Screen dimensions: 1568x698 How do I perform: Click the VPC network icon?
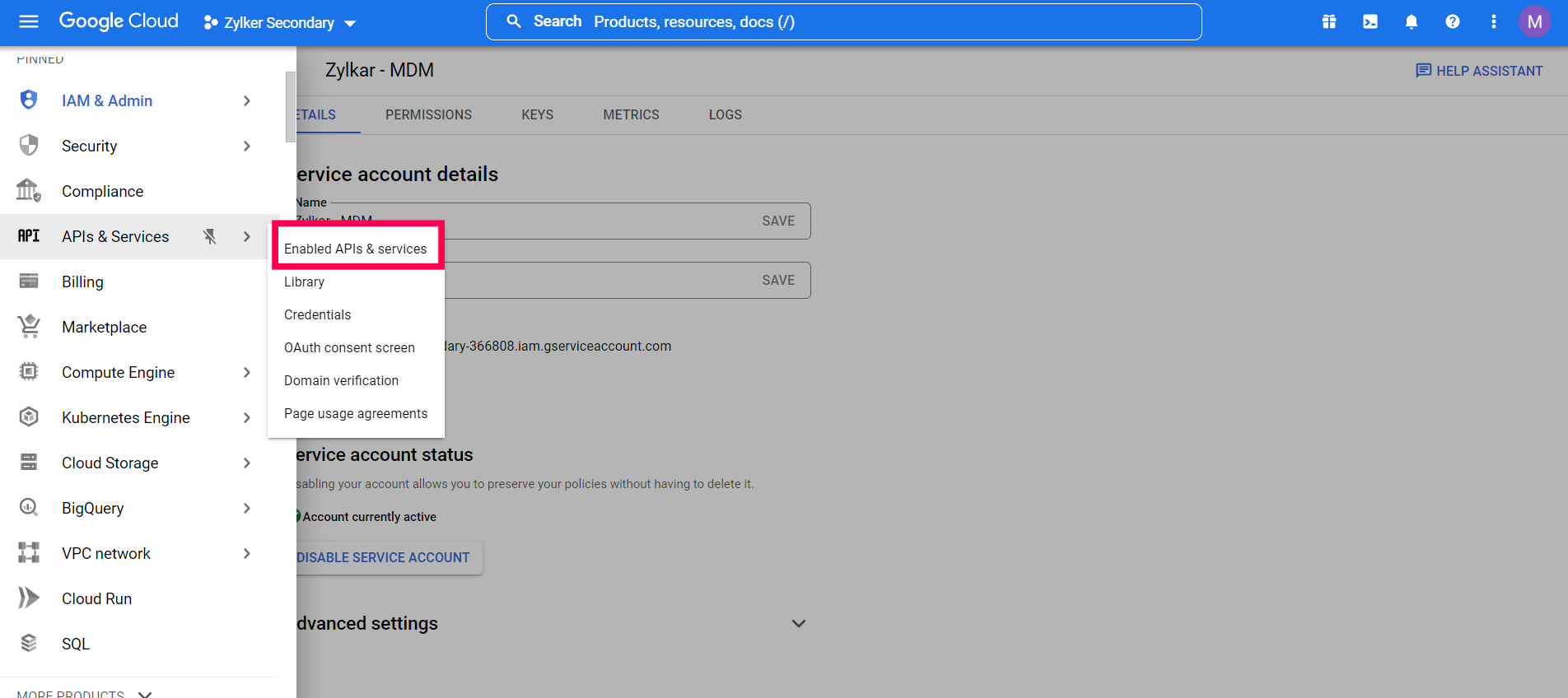(x=29, y=553)
